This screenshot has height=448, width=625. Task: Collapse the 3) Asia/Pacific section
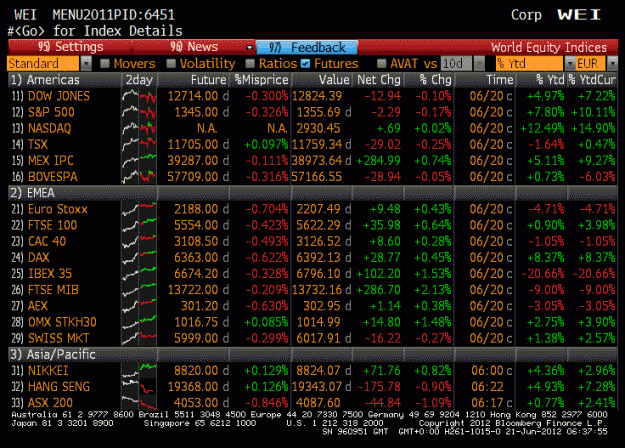pos(53,354)
